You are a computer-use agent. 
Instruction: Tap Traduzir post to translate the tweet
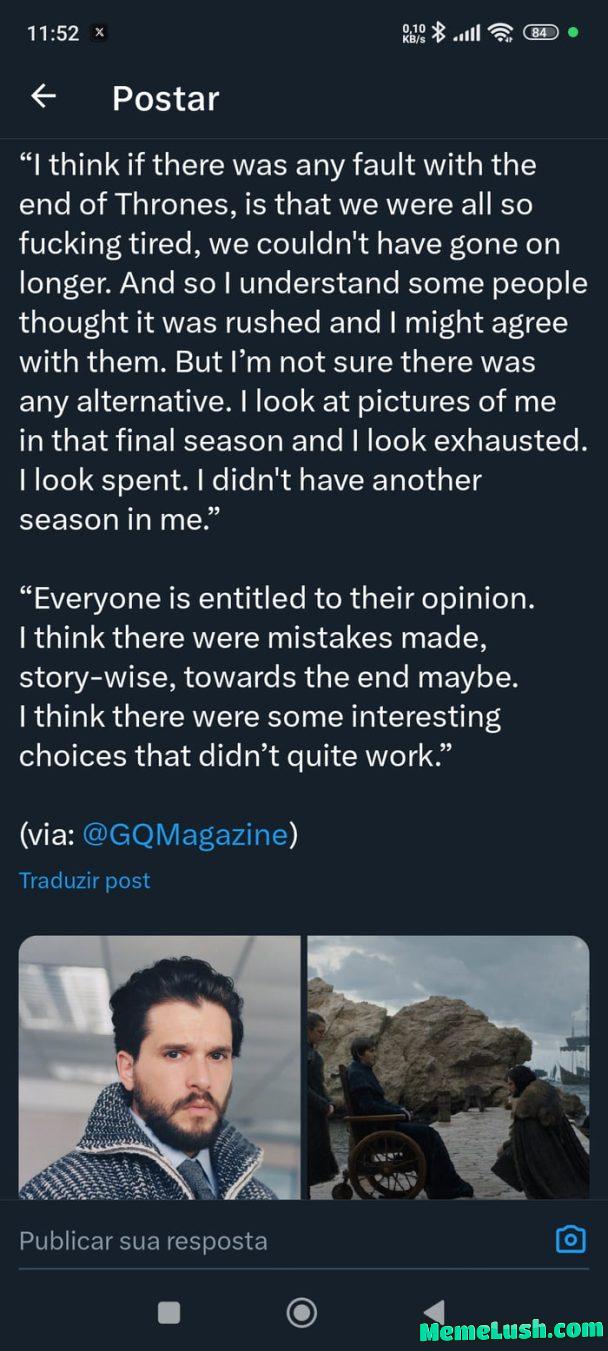point(84,881)
